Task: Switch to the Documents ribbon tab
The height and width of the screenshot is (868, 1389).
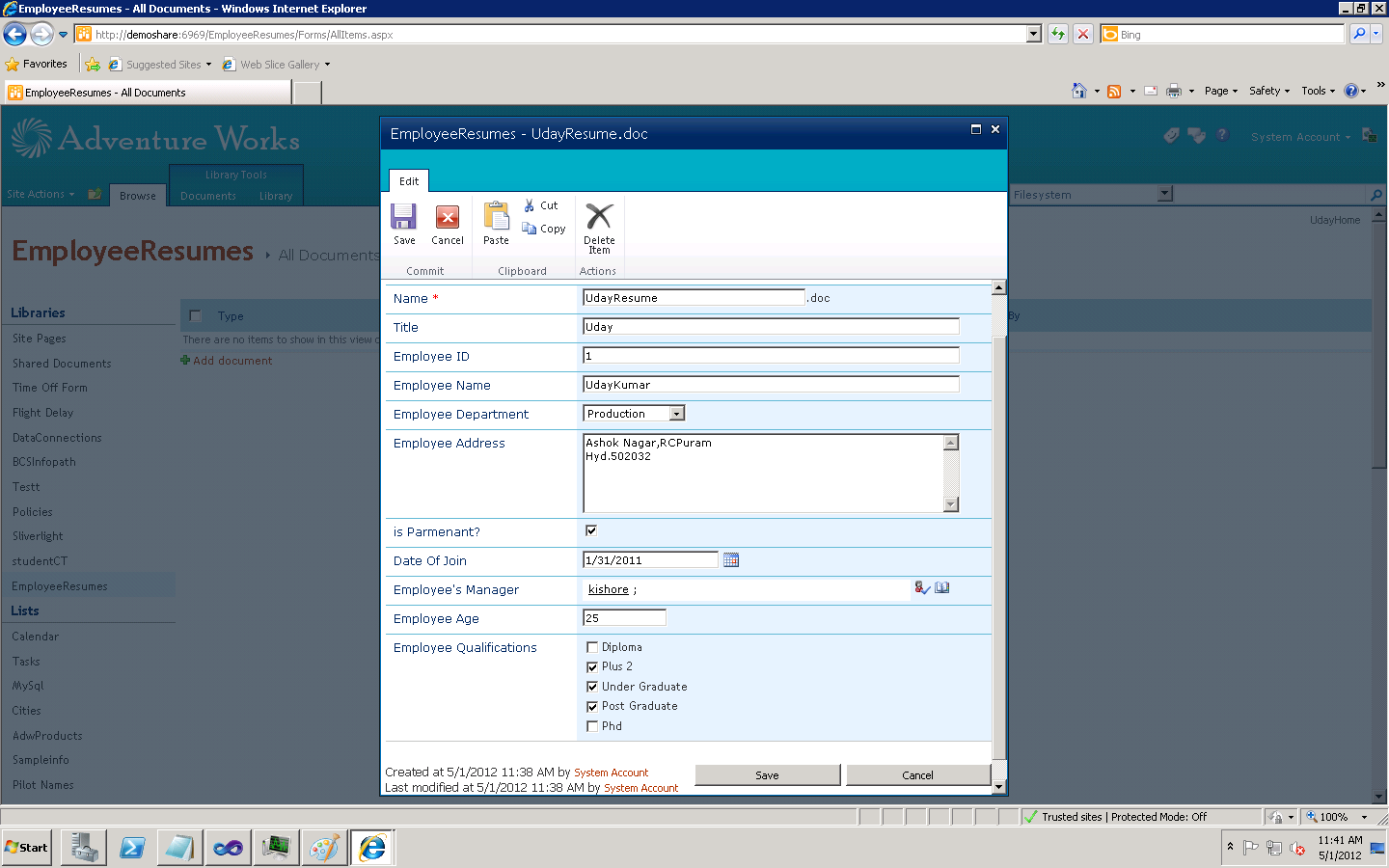Action: pyautogui.click(x=208, y=196)
